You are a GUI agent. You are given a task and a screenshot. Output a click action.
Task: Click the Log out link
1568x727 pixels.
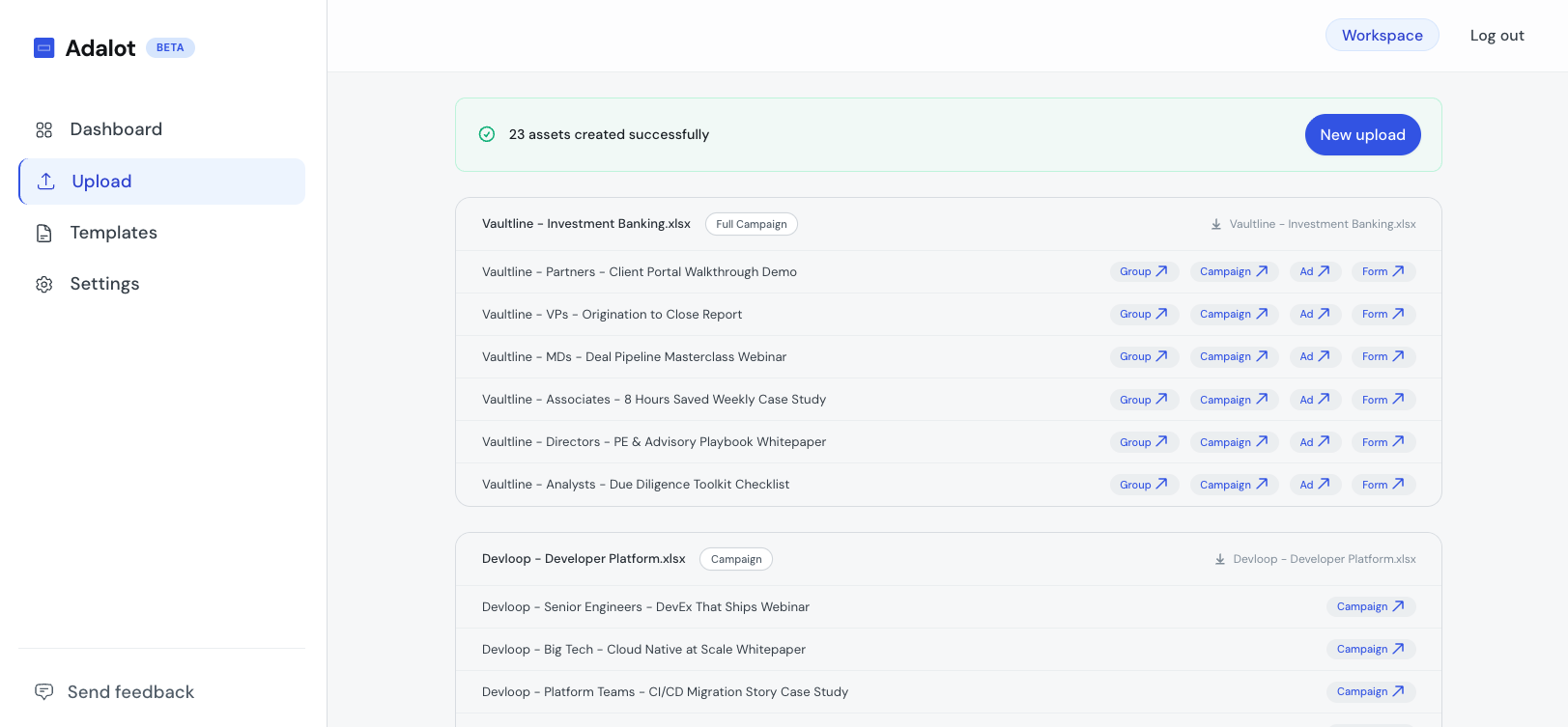coord(1497,36)
